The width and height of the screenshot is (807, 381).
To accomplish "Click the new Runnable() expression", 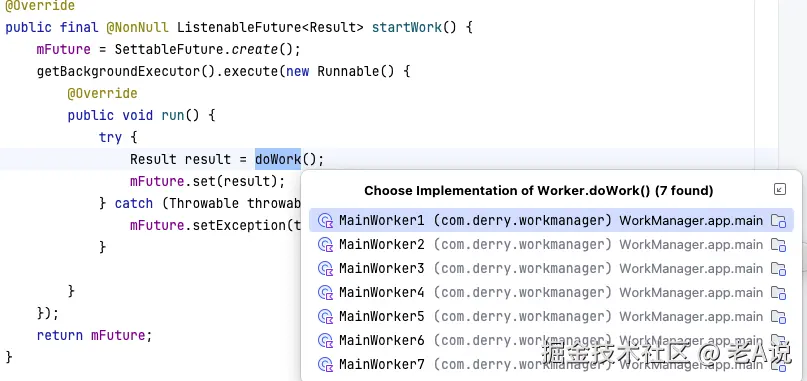I will [340, 71].
